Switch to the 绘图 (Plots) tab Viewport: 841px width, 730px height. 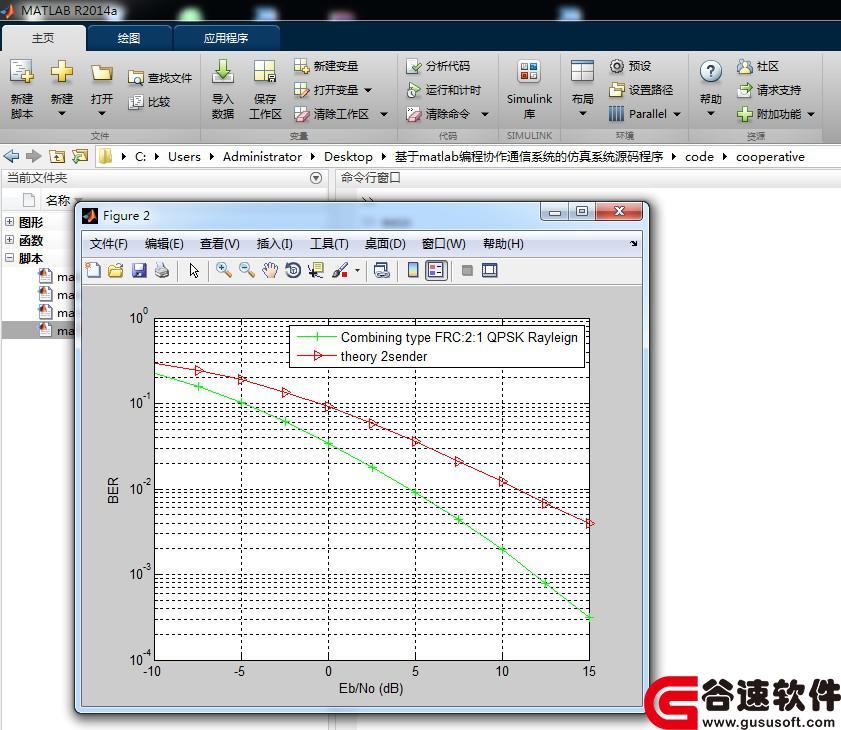[x=129, y=38]
